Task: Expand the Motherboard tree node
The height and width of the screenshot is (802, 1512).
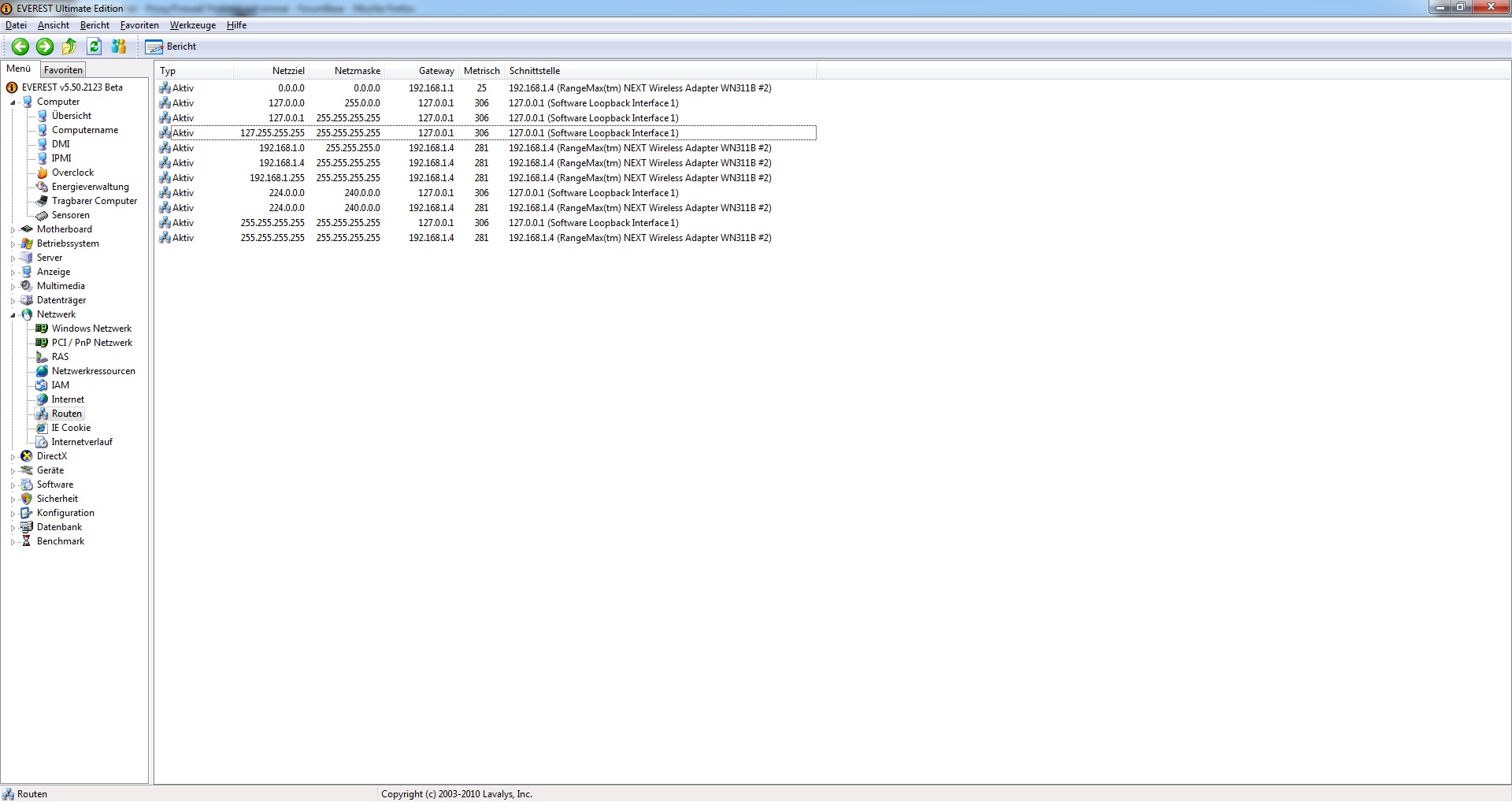Action: point(13,230)
